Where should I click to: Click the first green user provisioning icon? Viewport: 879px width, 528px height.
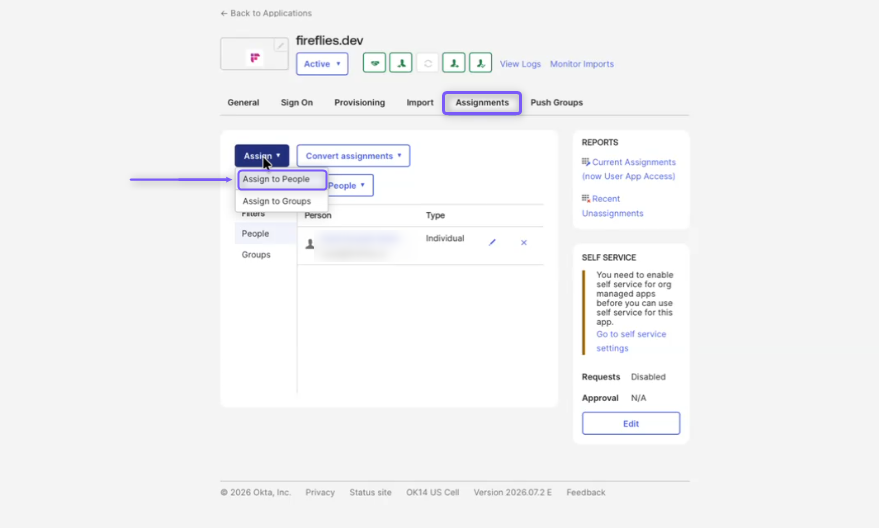[x=401, y=63]
